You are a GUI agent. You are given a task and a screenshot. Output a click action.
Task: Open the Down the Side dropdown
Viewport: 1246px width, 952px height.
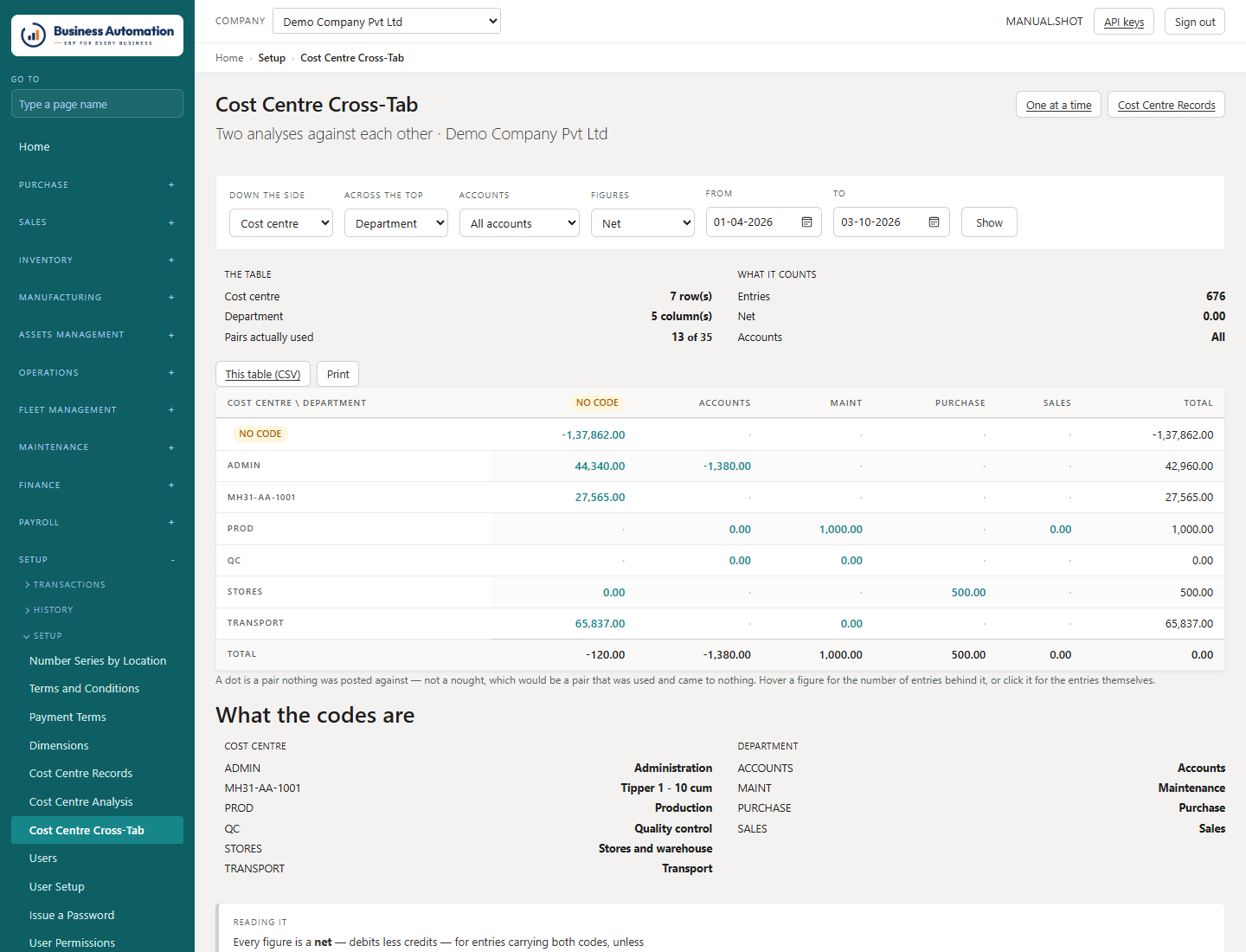pos(281,223)
